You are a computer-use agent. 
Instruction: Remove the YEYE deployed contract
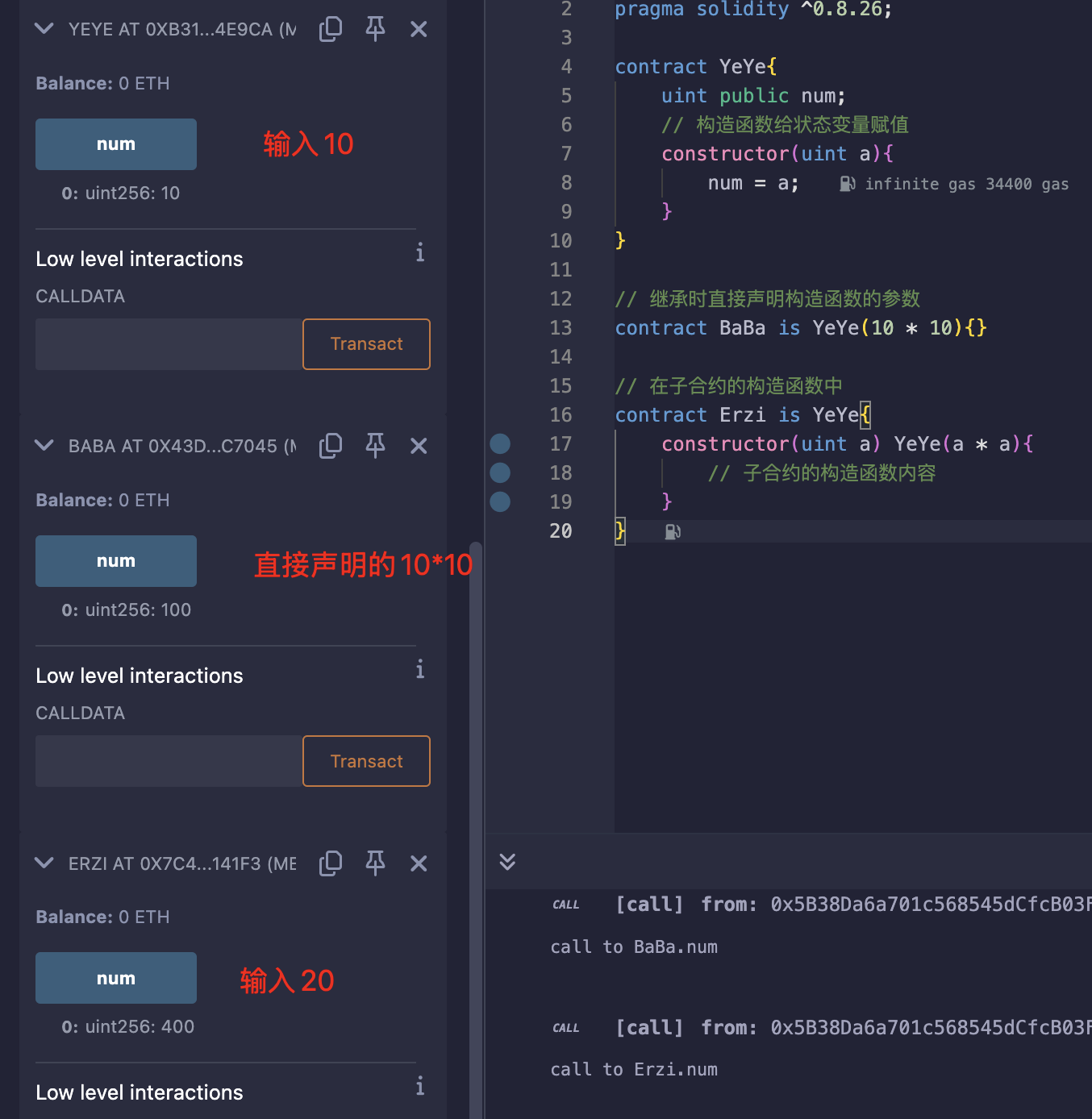tap(419, 29)
